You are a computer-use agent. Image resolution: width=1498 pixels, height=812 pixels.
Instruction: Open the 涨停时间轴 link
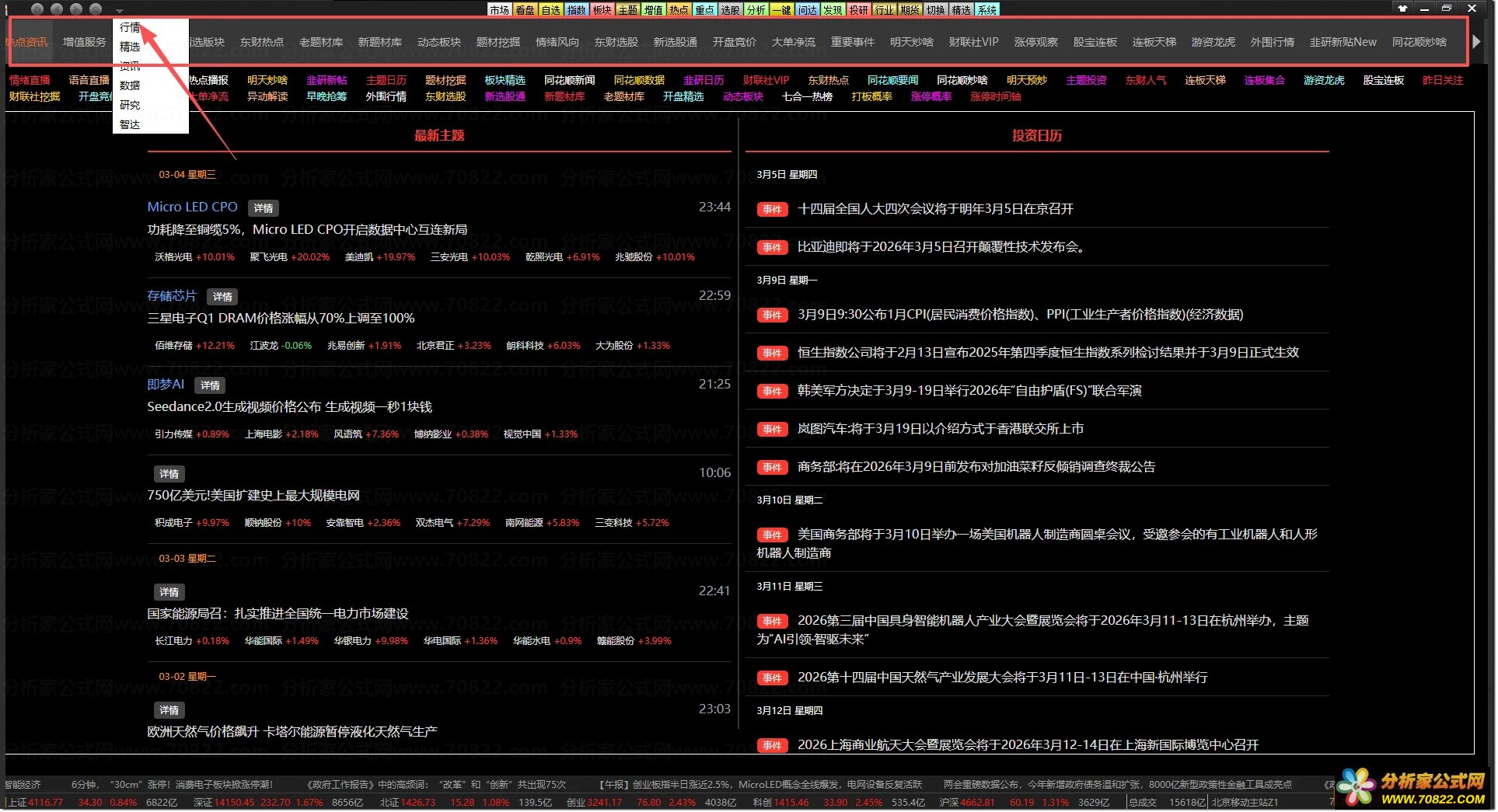point(995,97)
